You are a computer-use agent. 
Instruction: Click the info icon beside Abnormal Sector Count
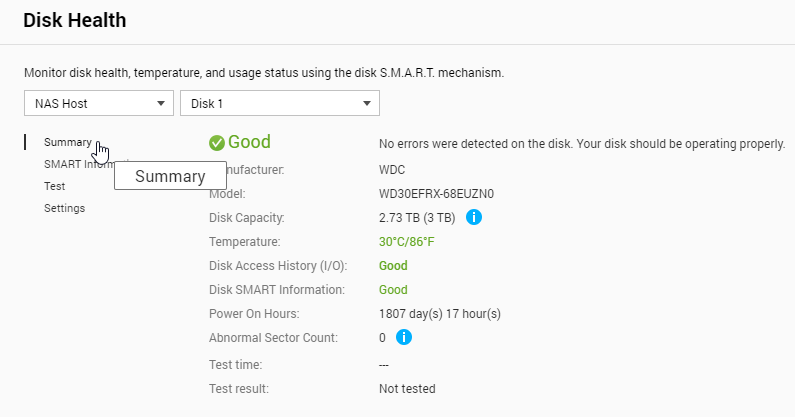coord(403,338)
